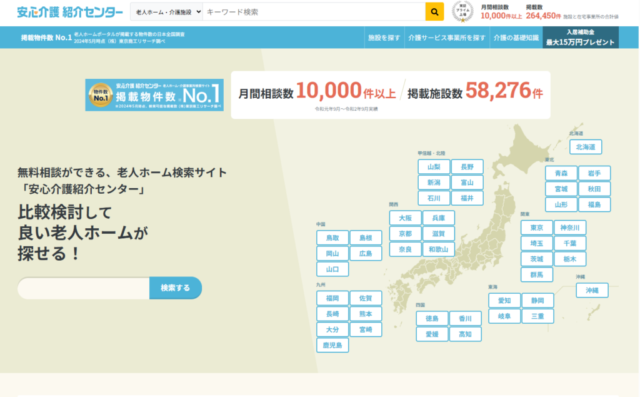Image resolution: width=640 pixels, height=397 pixels.
Task: Open the 施設を探す menu
Action: 384,38
